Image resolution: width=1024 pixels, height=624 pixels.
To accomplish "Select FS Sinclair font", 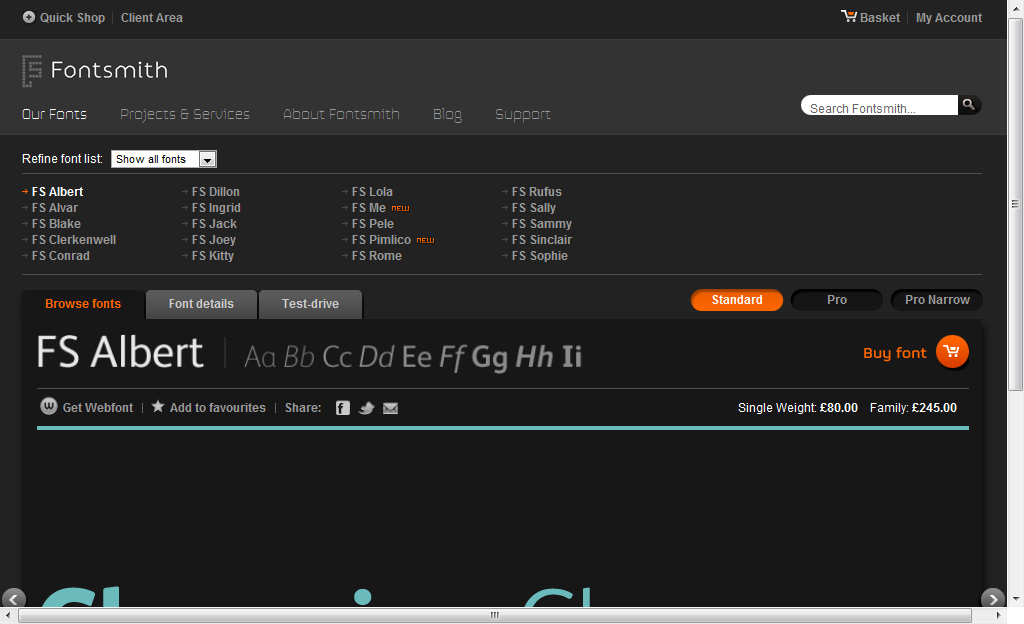I will [x=542, y=240].
